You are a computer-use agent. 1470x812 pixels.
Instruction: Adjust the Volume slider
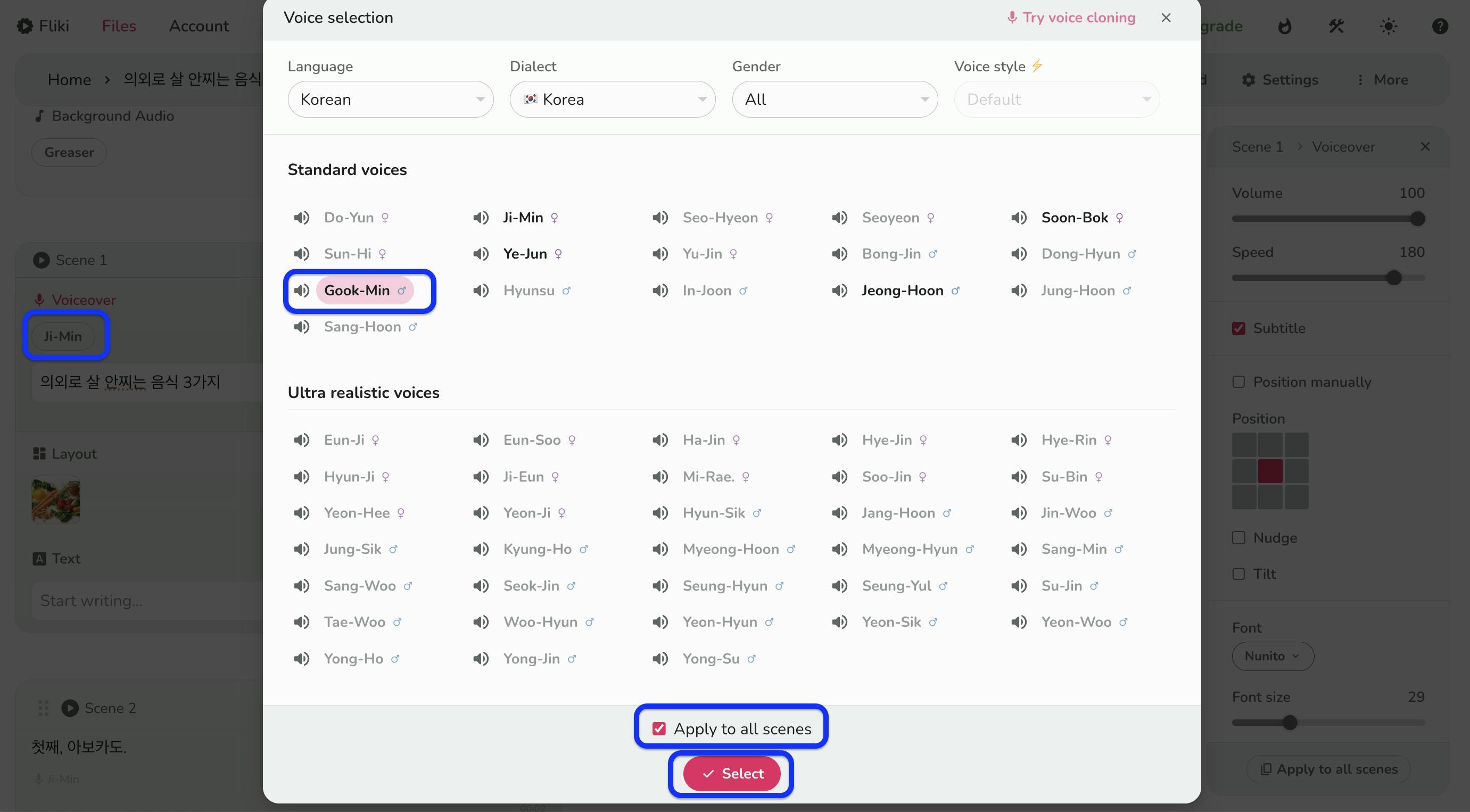tap(1328, 219)
